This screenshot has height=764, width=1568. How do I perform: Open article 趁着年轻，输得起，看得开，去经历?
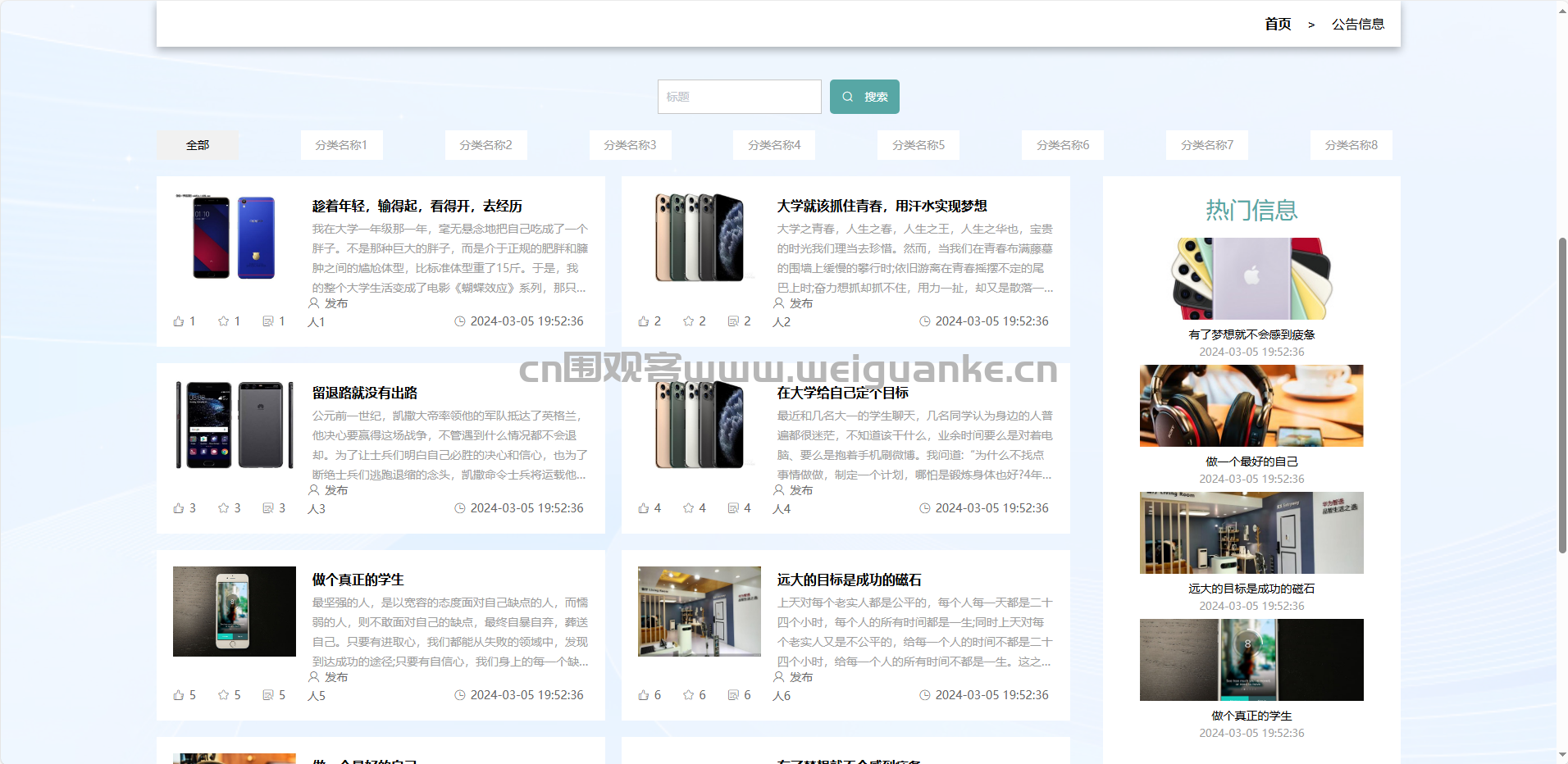417,207
